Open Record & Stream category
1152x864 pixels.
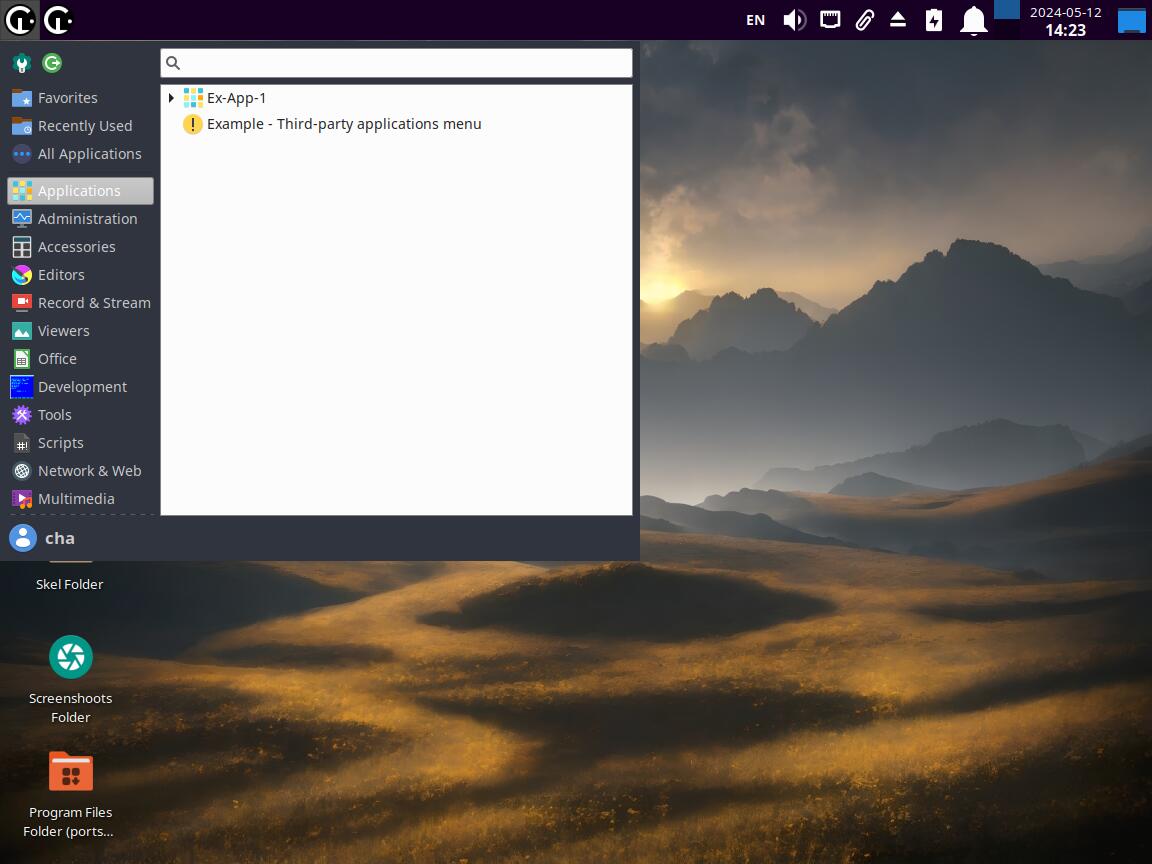pyautogui.click(x=80, y=303)
